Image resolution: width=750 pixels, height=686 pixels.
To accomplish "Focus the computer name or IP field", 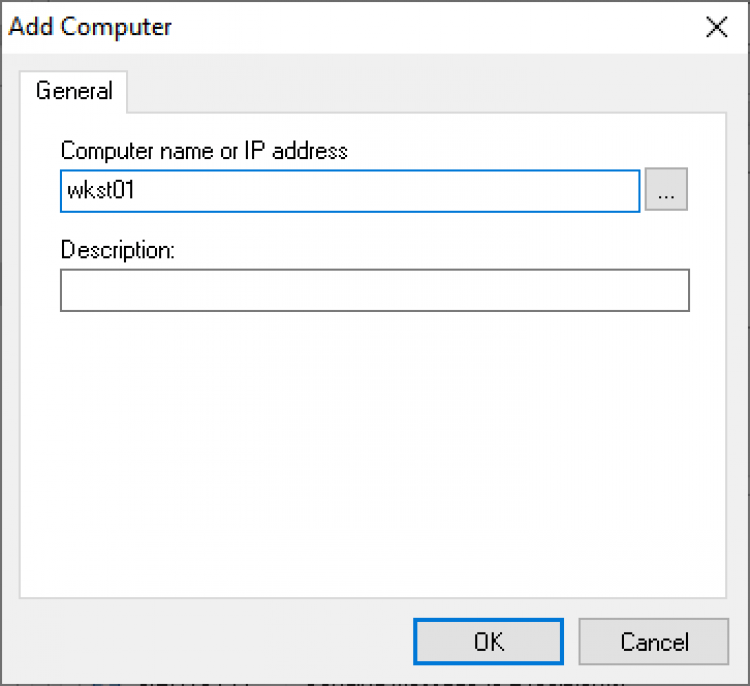I will 350,191.
